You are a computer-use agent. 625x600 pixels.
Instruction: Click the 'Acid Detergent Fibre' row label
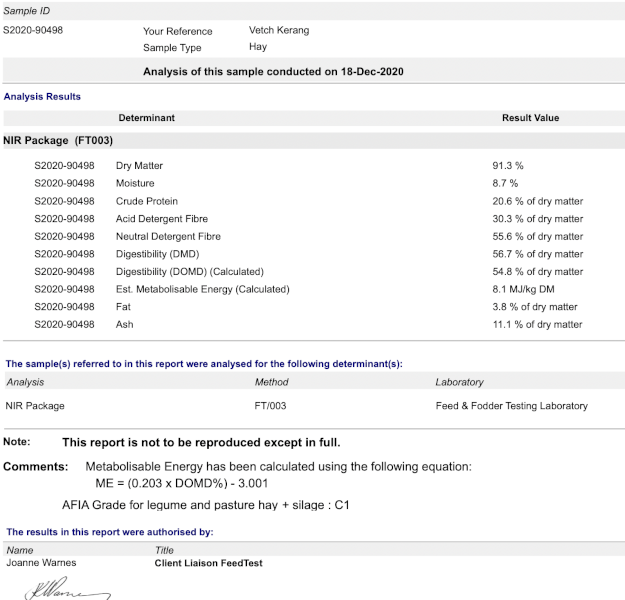[165, 219]
